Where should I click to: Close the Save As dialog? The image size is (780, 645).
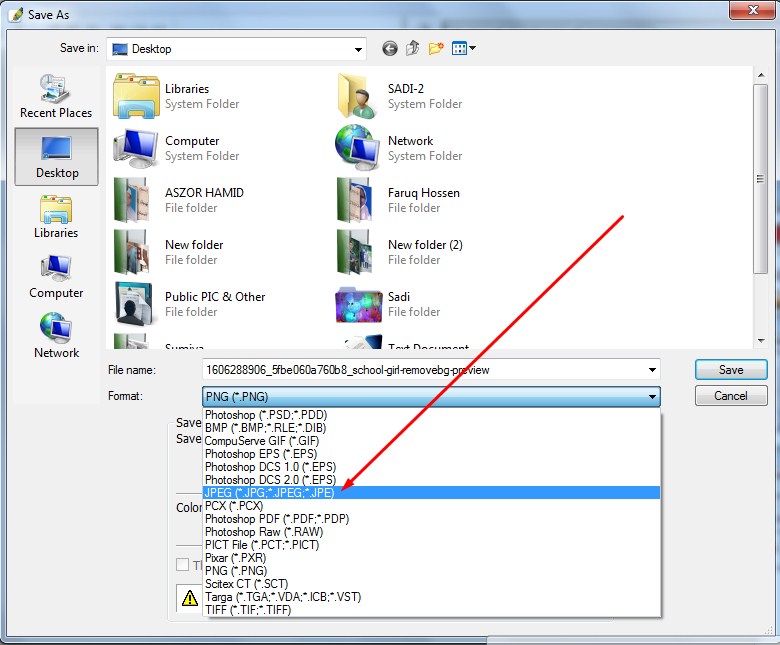click(753, 10)
